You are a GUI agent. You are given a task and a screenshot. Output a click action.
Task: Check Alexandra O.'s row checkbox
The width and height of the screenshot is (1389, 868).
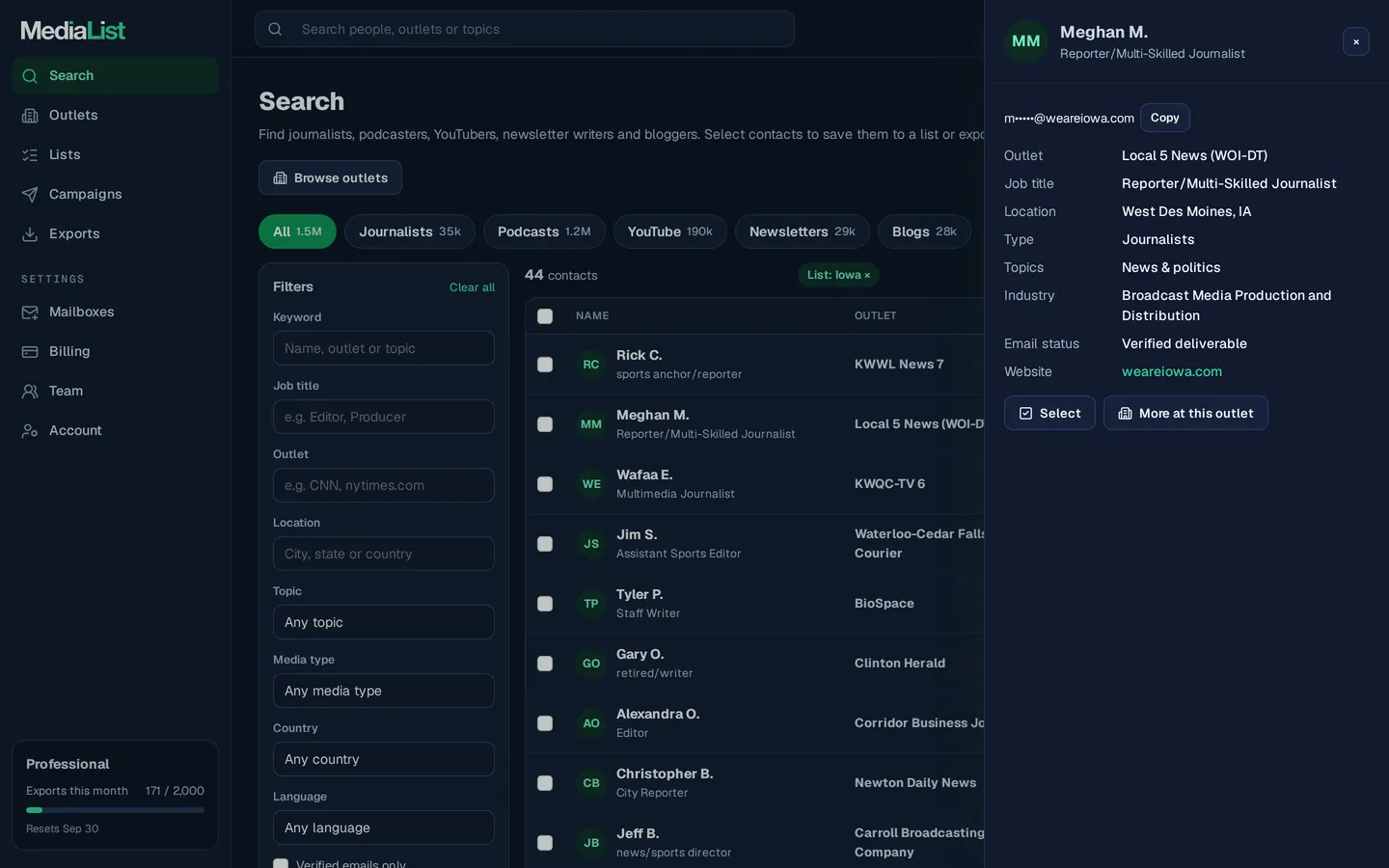point(545,723)
